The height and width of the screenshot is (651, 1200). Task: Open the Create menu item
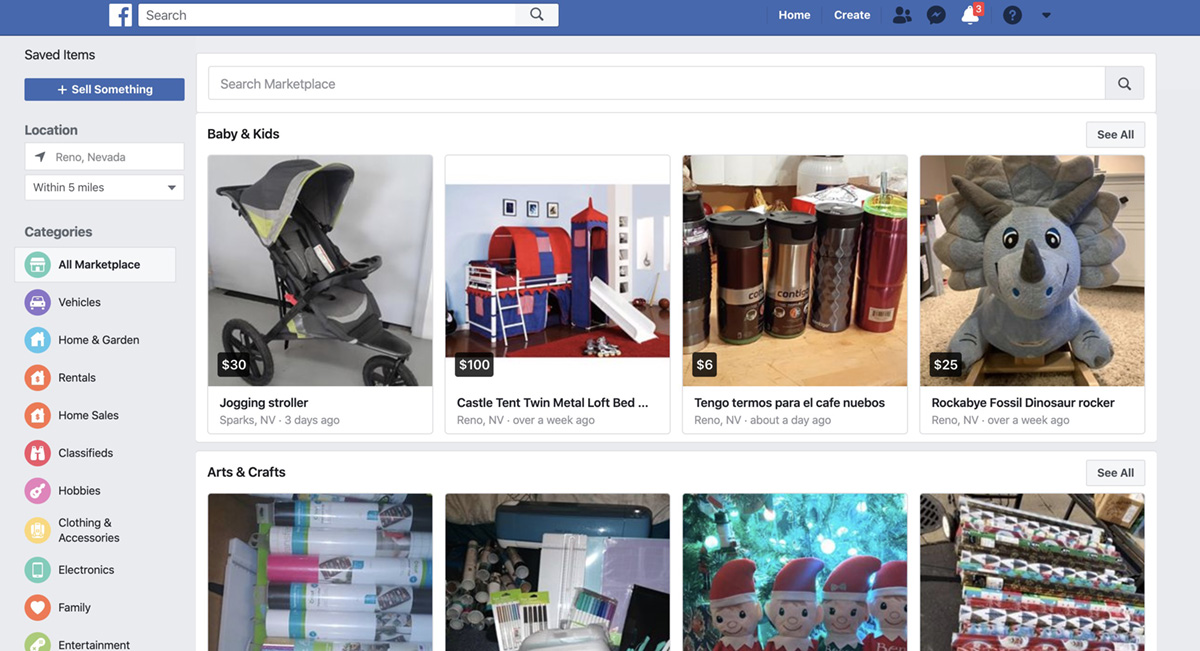click(852, 15)
